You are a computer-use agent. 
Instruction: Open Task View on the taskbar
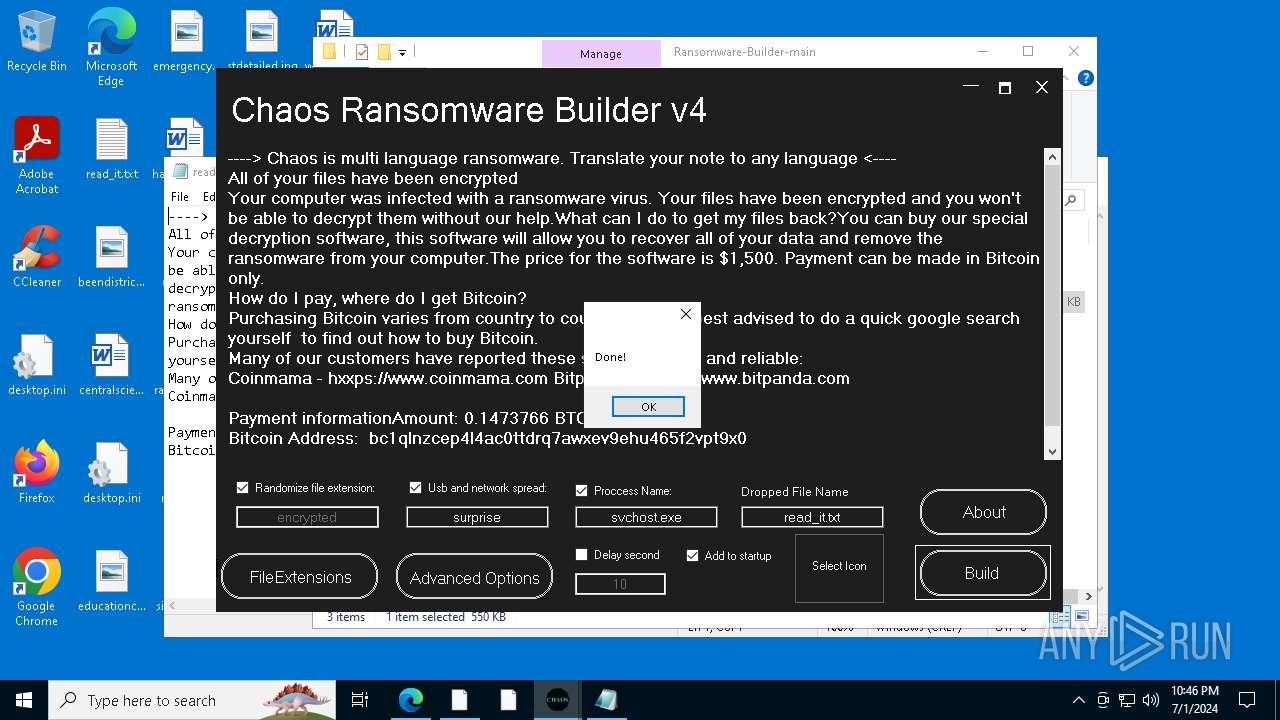tap(360, 700)
